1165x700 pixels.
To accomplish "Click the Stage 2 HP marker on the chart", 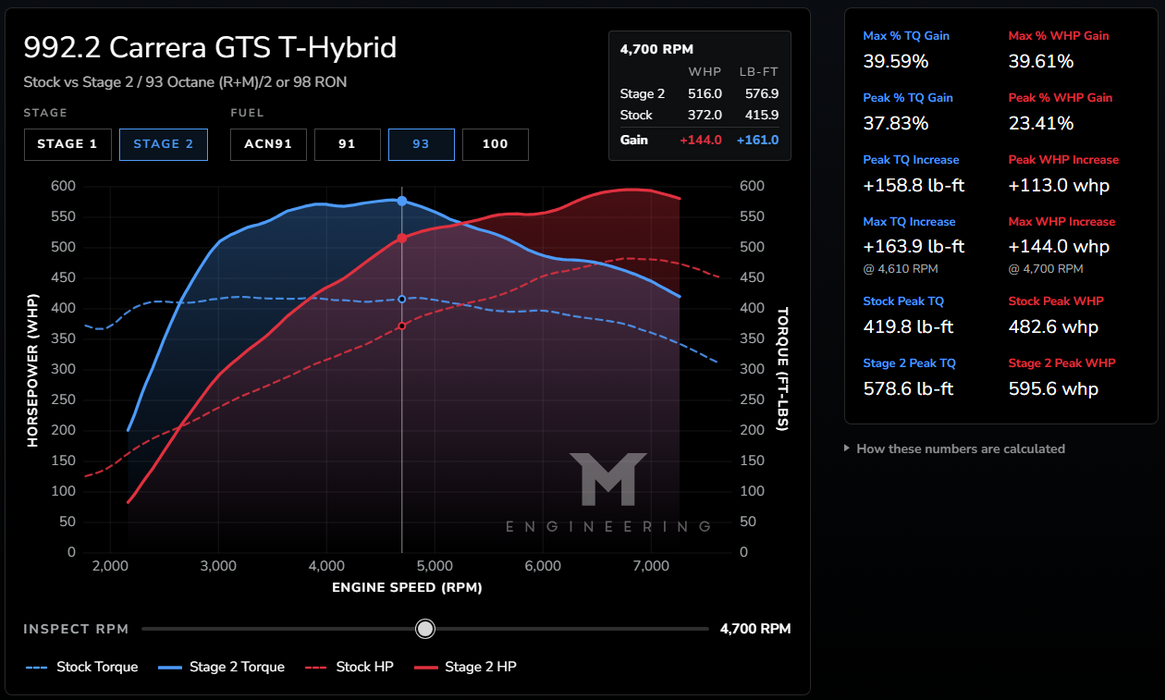I will [402, 238].
